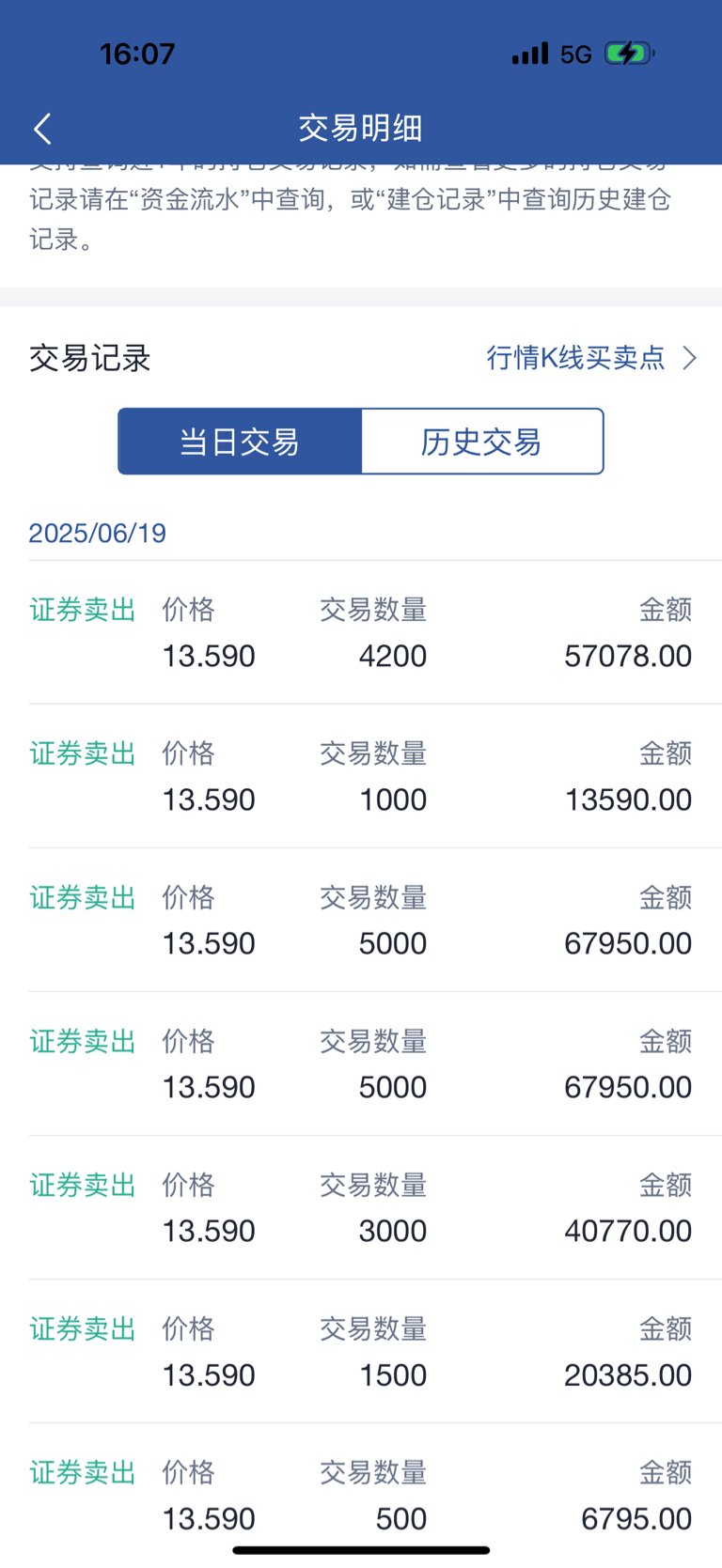
Task: Tap the cellular signal bars icon
Action: click(x=530, y=54)
